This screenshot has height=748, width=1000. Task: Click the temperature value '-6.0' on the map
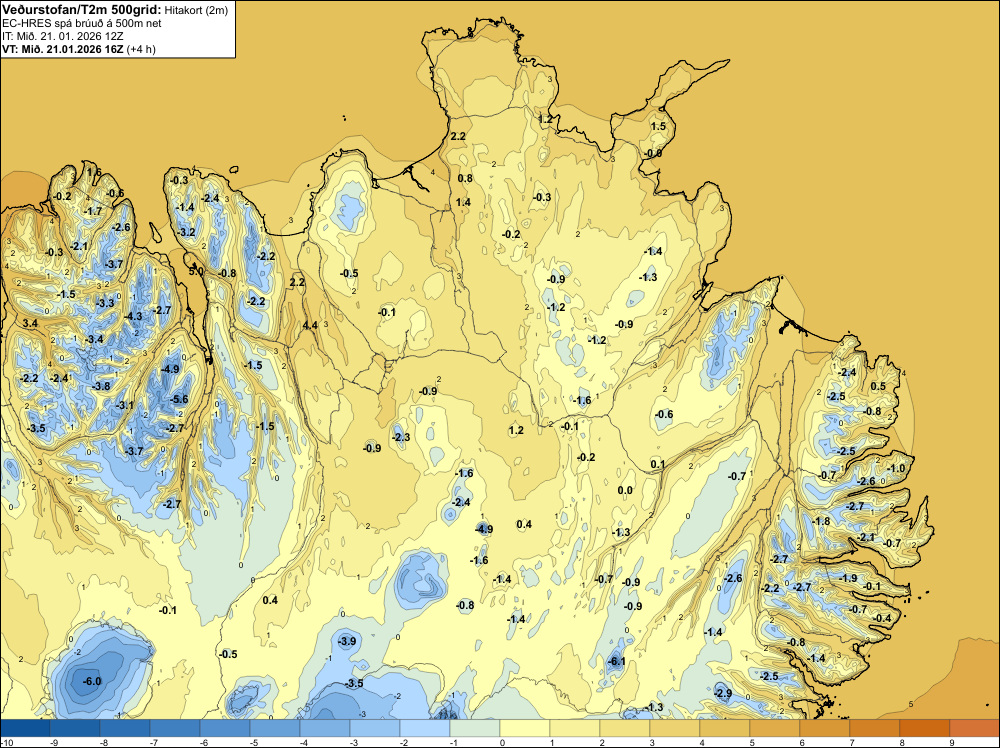[x=92, y=681]
